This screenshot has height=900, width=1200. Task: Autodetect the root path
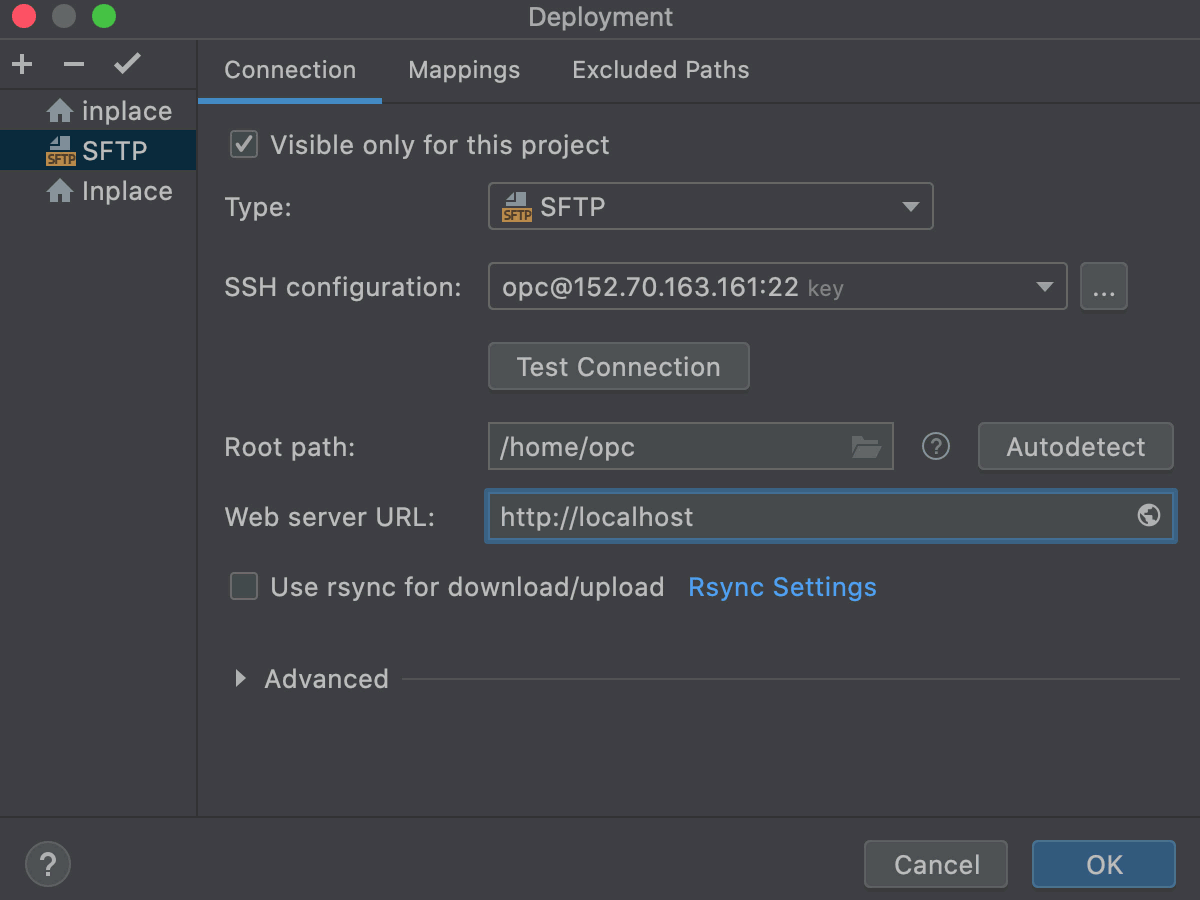point(1075,446)
